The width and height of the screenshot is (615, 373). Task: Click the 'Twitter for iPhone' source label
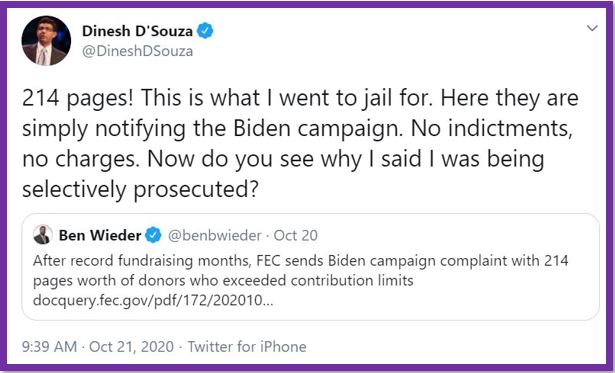247,347
